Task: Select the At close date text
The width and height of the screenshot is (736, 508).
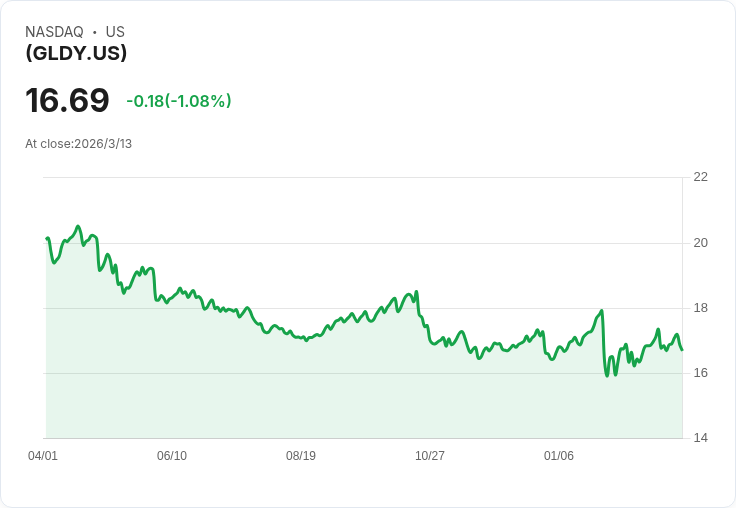Action: [79, 144]
